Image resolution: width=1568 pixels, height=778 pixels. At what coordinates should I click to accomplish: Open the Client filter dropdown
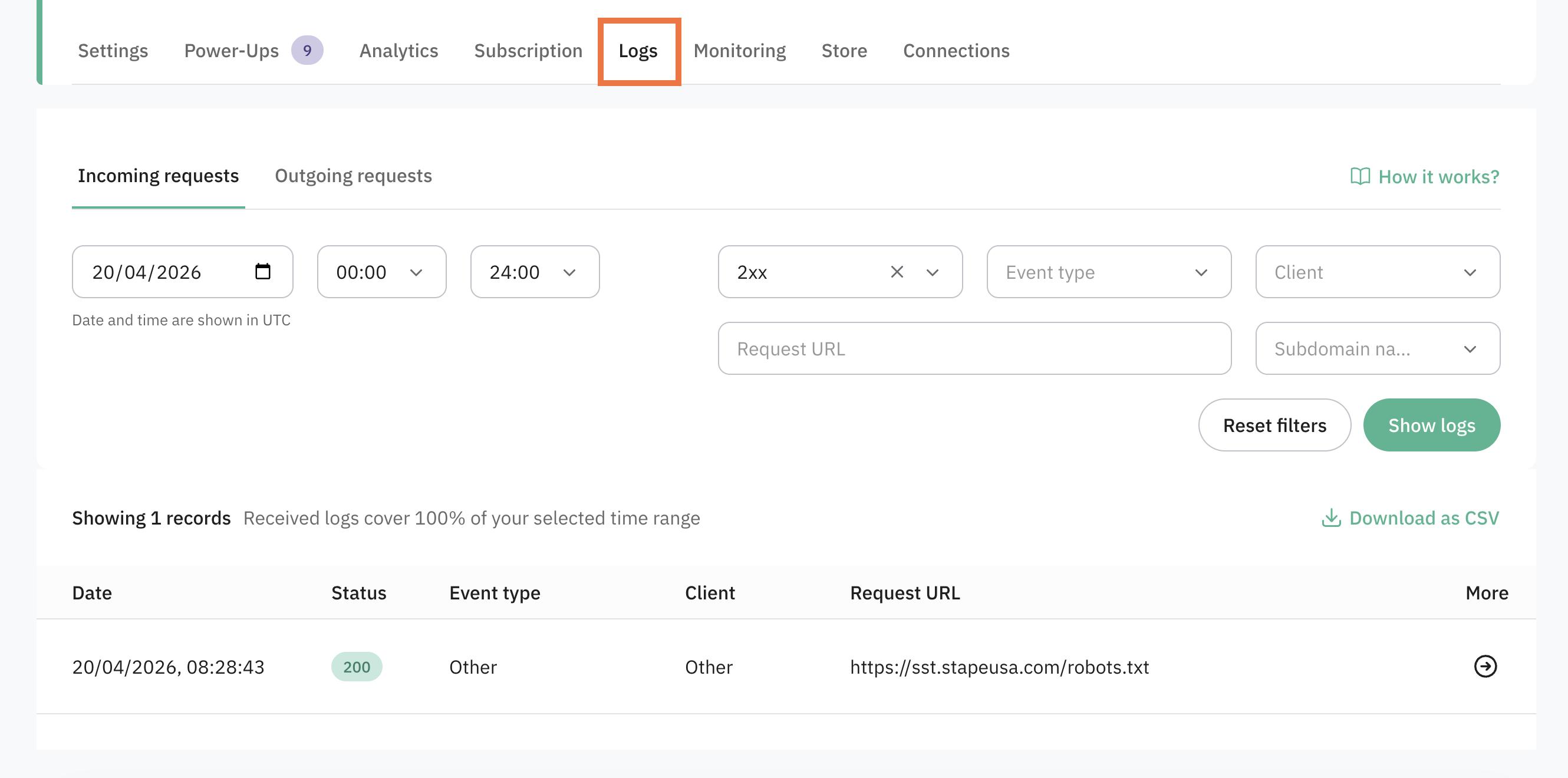[1378, 272]
